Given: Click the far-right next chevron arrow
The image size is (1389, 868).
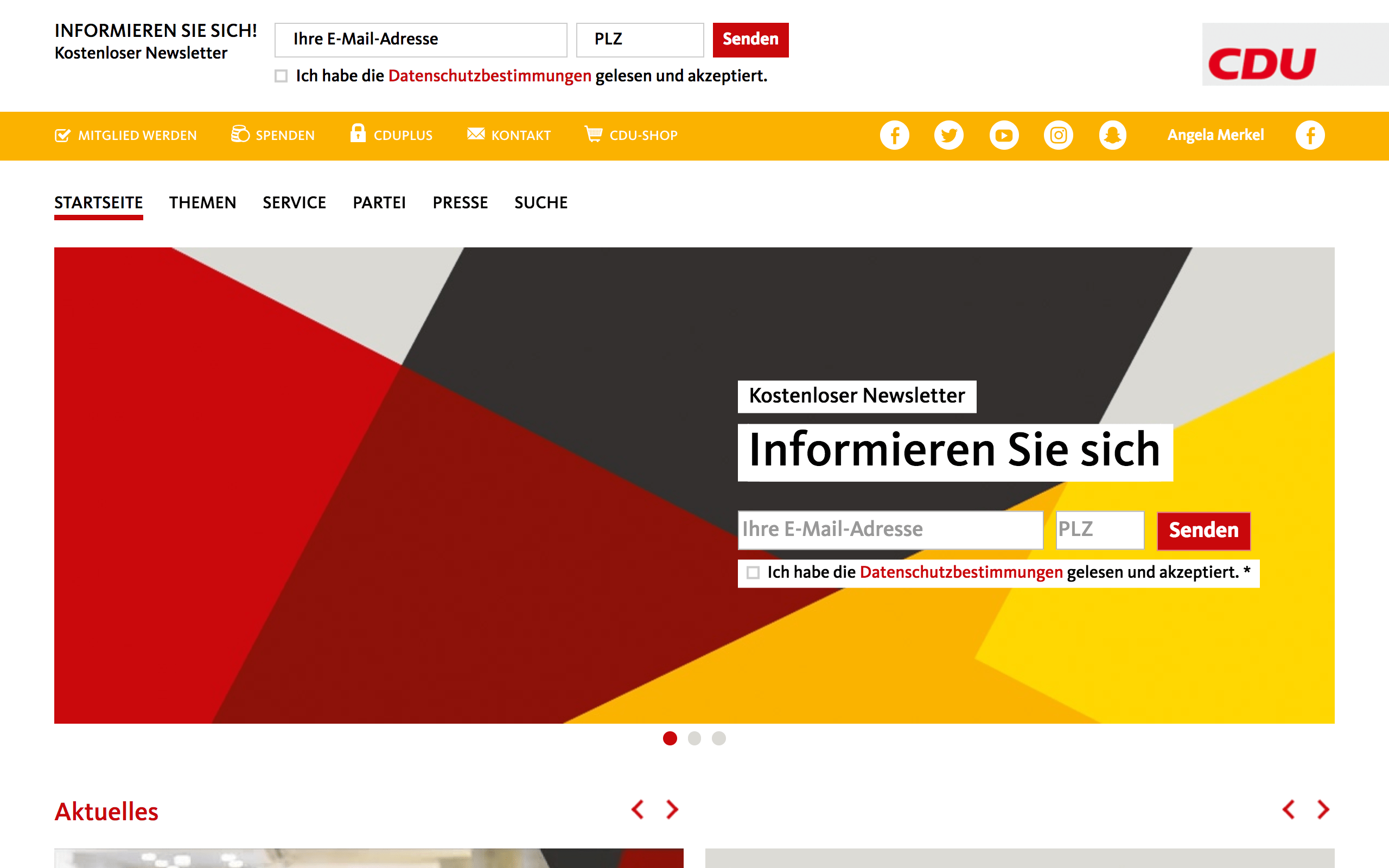Looking at the screenshot, I should pos(1323,809).
